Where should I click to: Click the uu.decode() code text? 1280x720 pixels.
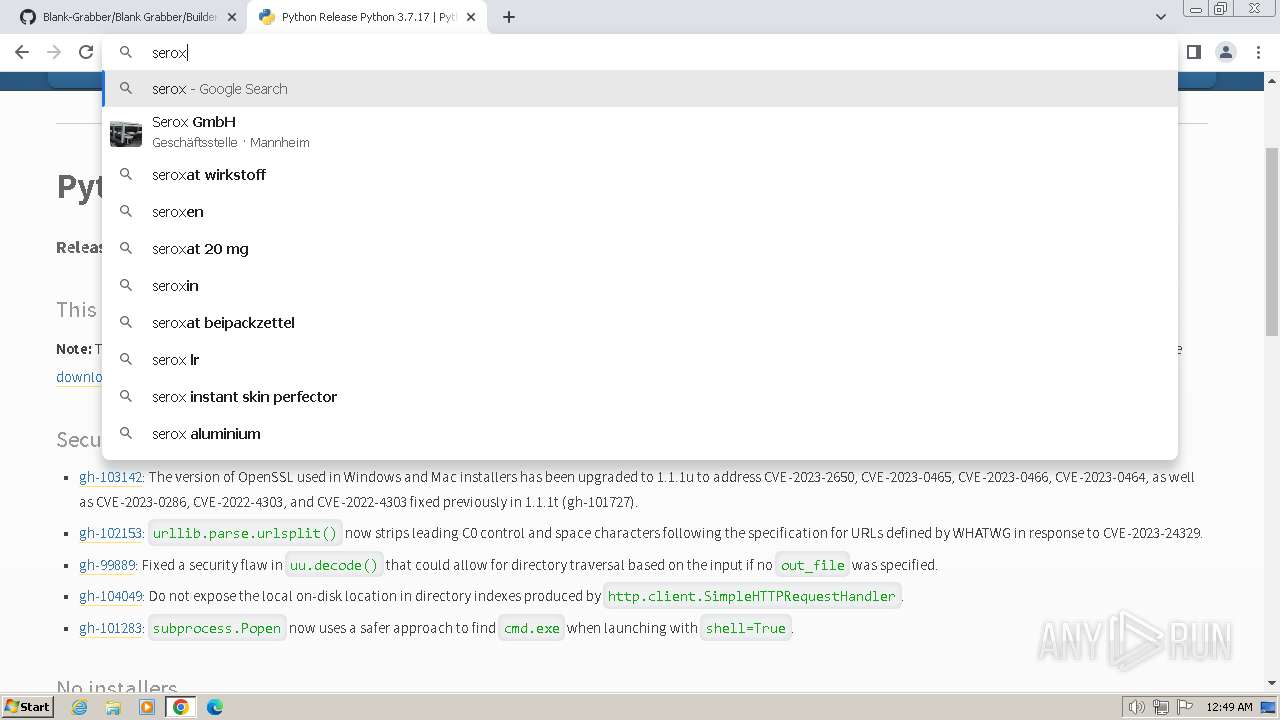pos(334,565)
